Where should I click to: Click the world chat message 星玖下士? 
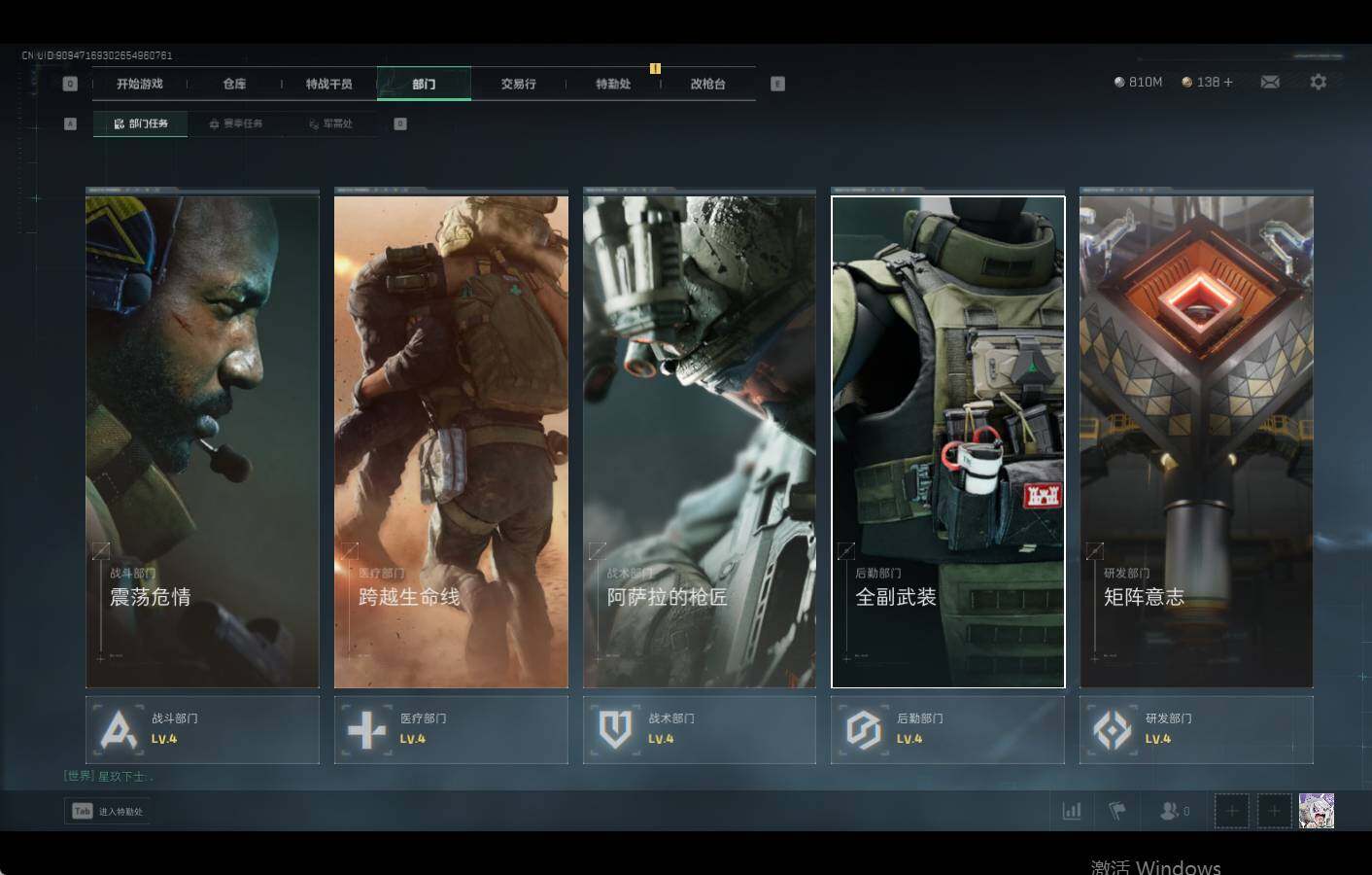tap(108, 776)
